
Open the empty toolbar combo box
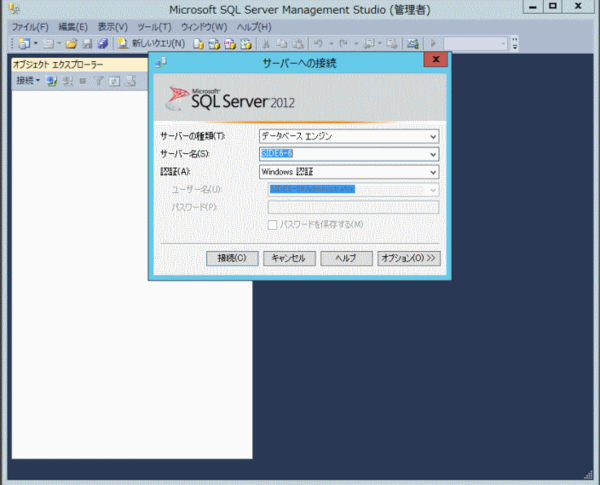point(476,44)
